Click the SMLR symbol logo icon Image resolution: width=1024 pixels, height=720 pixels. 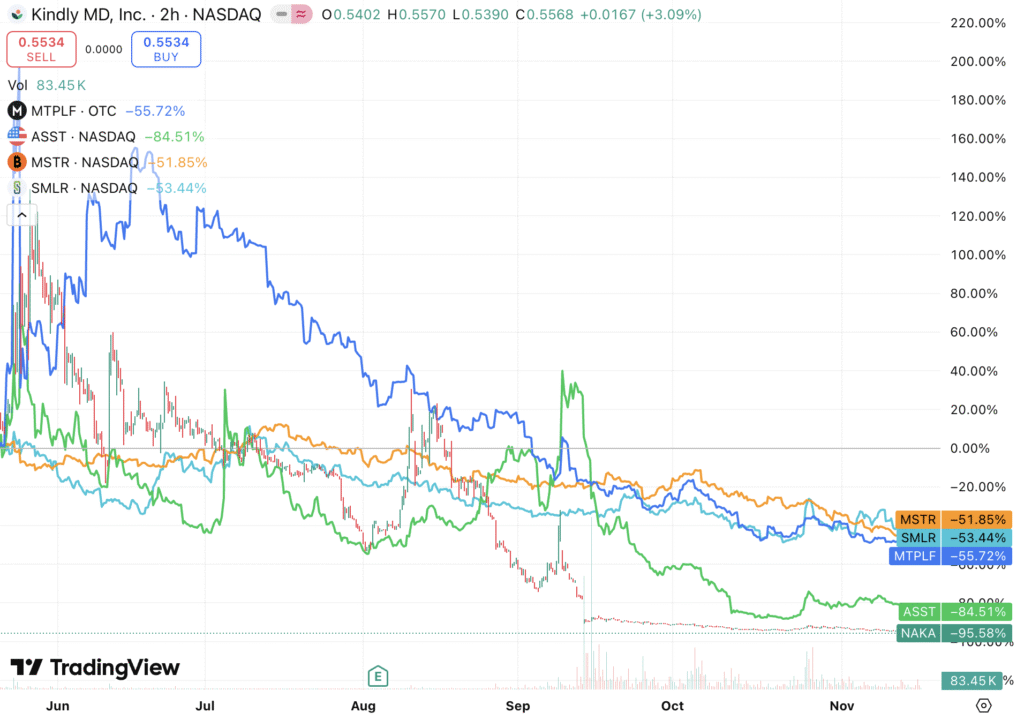(17, 188)
